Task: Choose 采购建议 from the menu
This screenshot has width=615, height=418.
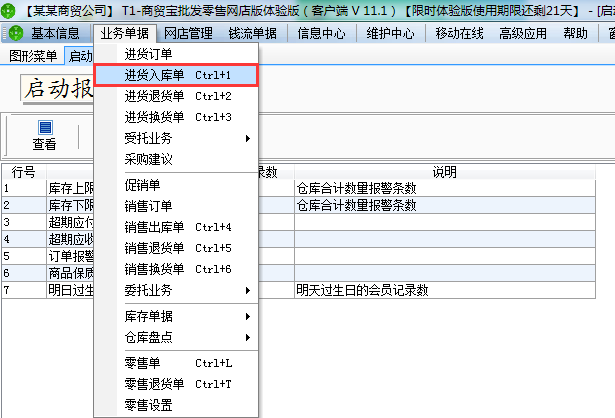Action: pos(176,159)
